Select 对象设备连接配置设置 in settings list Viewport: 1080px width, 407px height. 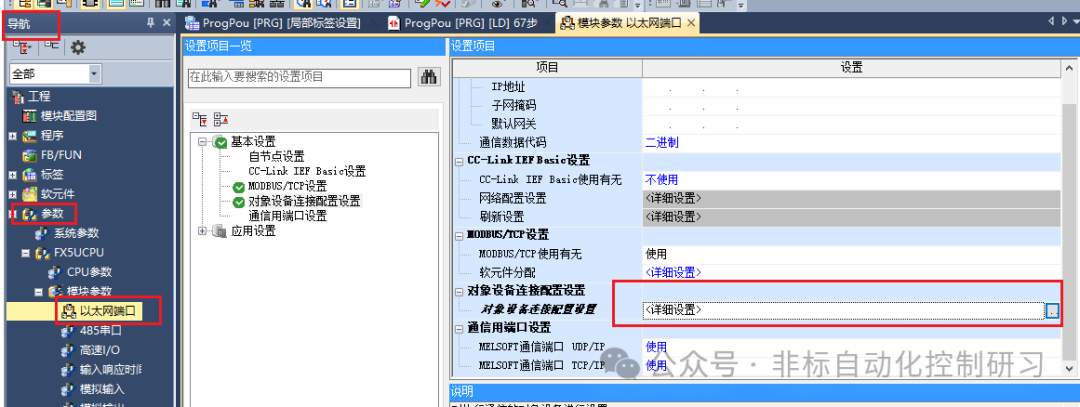coord(304,201)
